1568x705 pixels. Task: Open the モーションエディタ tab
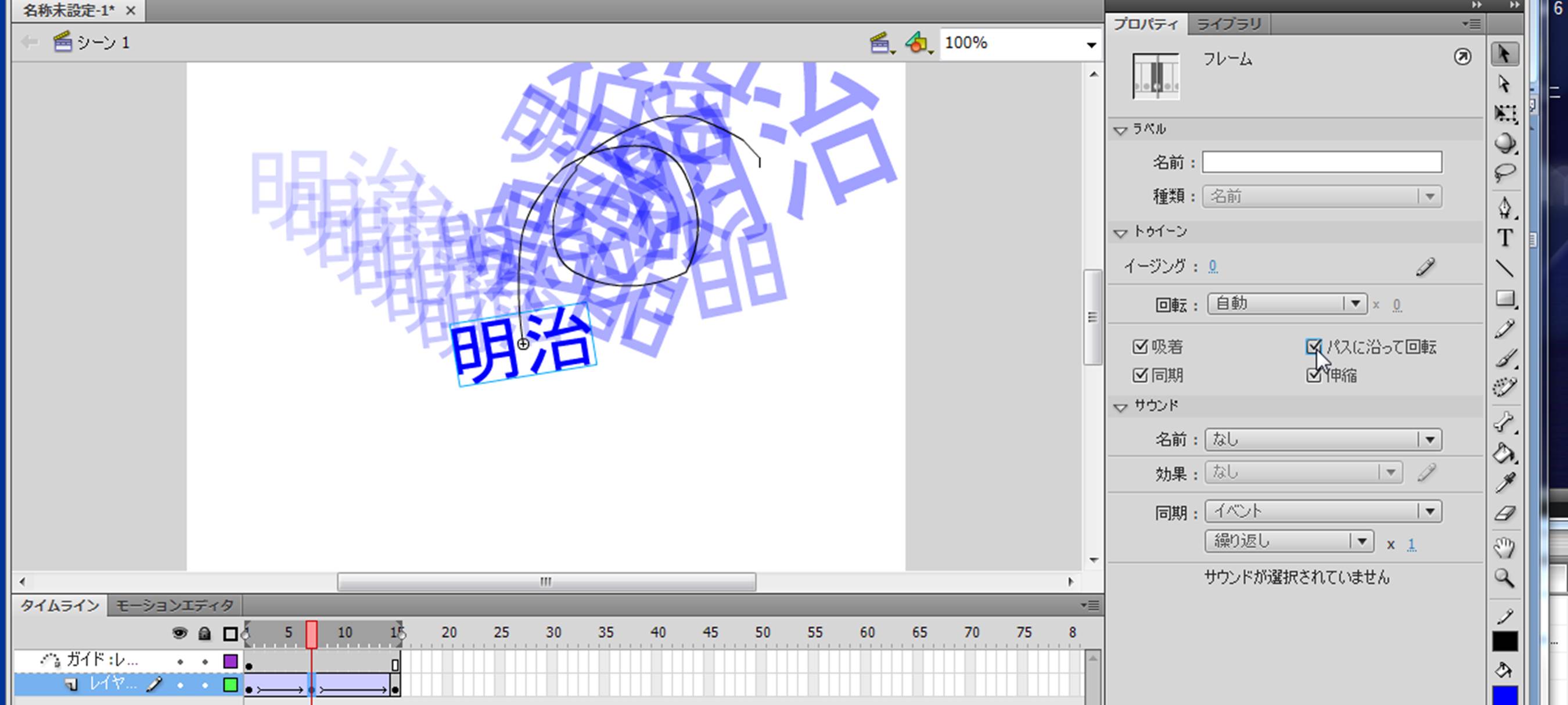click(x=174, y=605)
